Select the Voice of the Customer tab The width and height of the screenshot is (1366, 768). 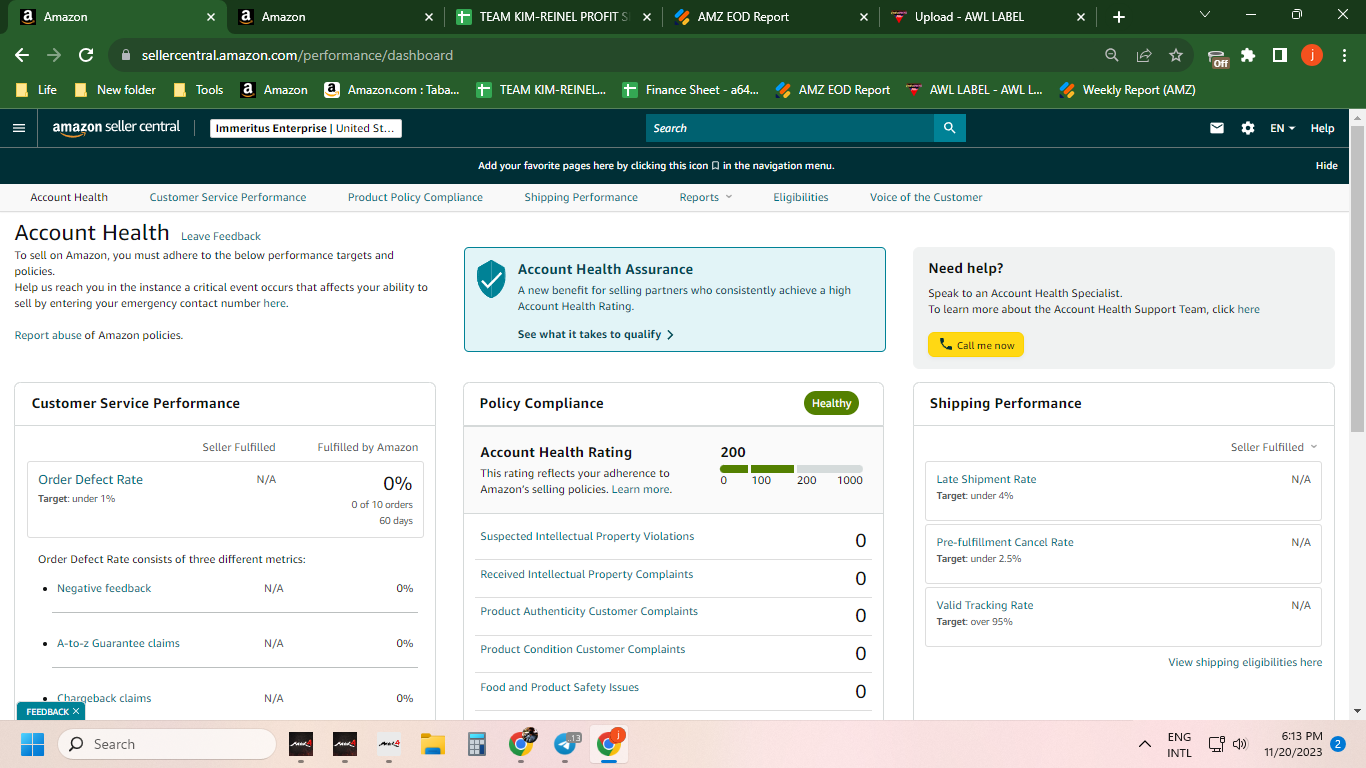pos(926,197)
